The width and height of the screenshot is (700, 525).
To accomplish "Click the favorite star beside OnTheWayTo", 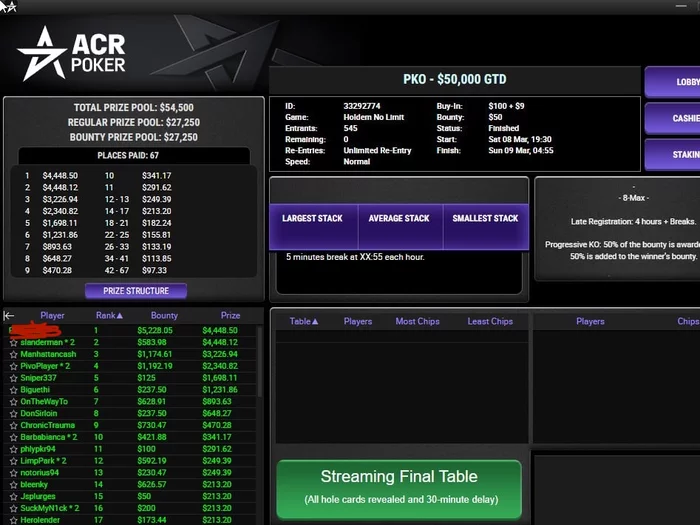I will pos(13,402).
